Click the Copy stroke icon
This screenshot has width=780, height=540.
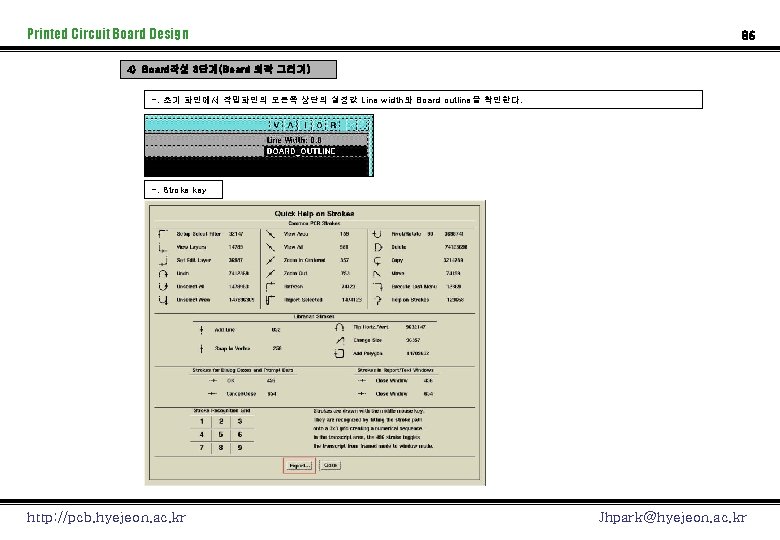(378, 261)
